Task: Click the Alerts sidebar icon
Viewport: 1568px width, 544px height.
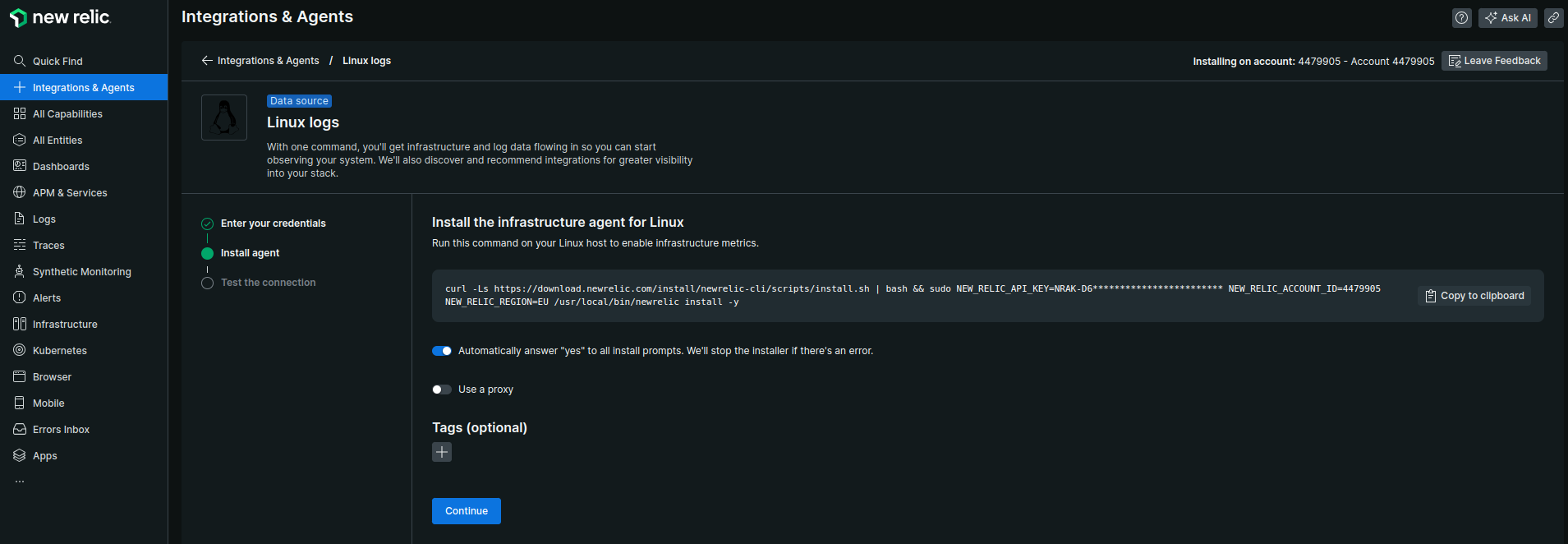Action: click(20, 297)
